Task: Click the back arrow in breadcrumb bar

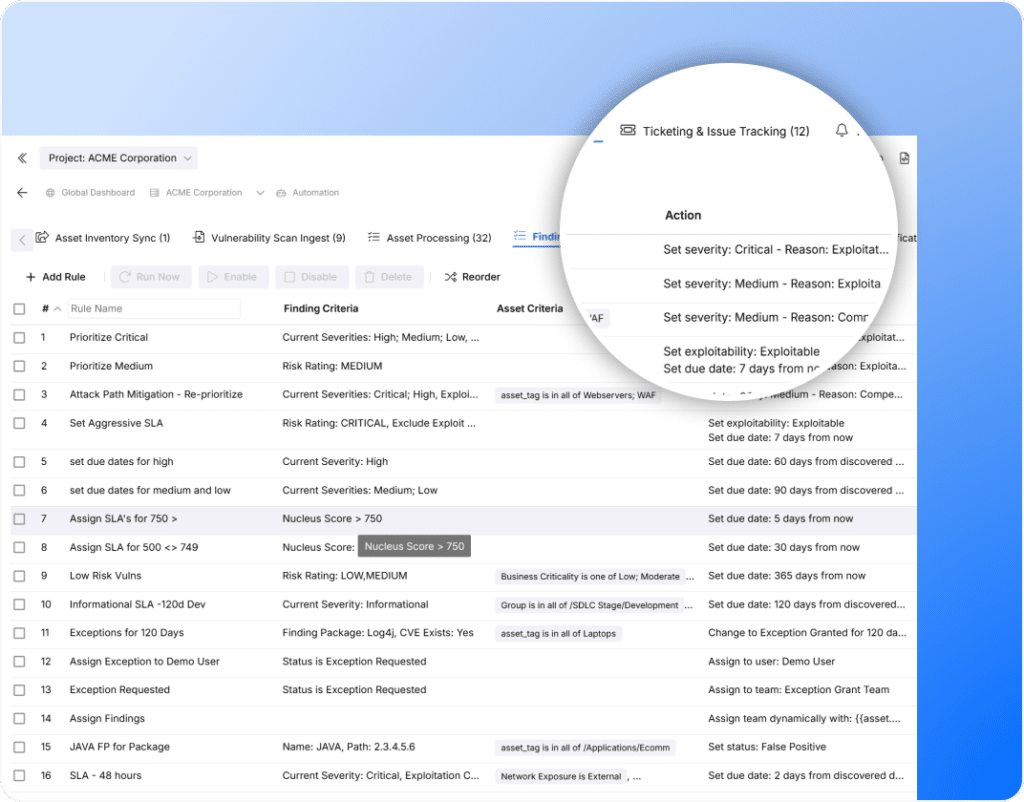Action: pyautogui.click(x=22, y=193)
